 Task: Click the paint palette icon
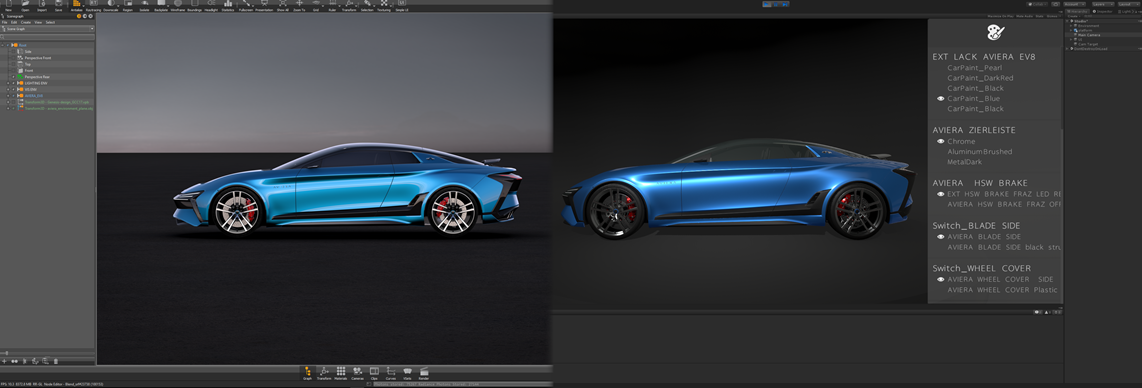point(995,33)
